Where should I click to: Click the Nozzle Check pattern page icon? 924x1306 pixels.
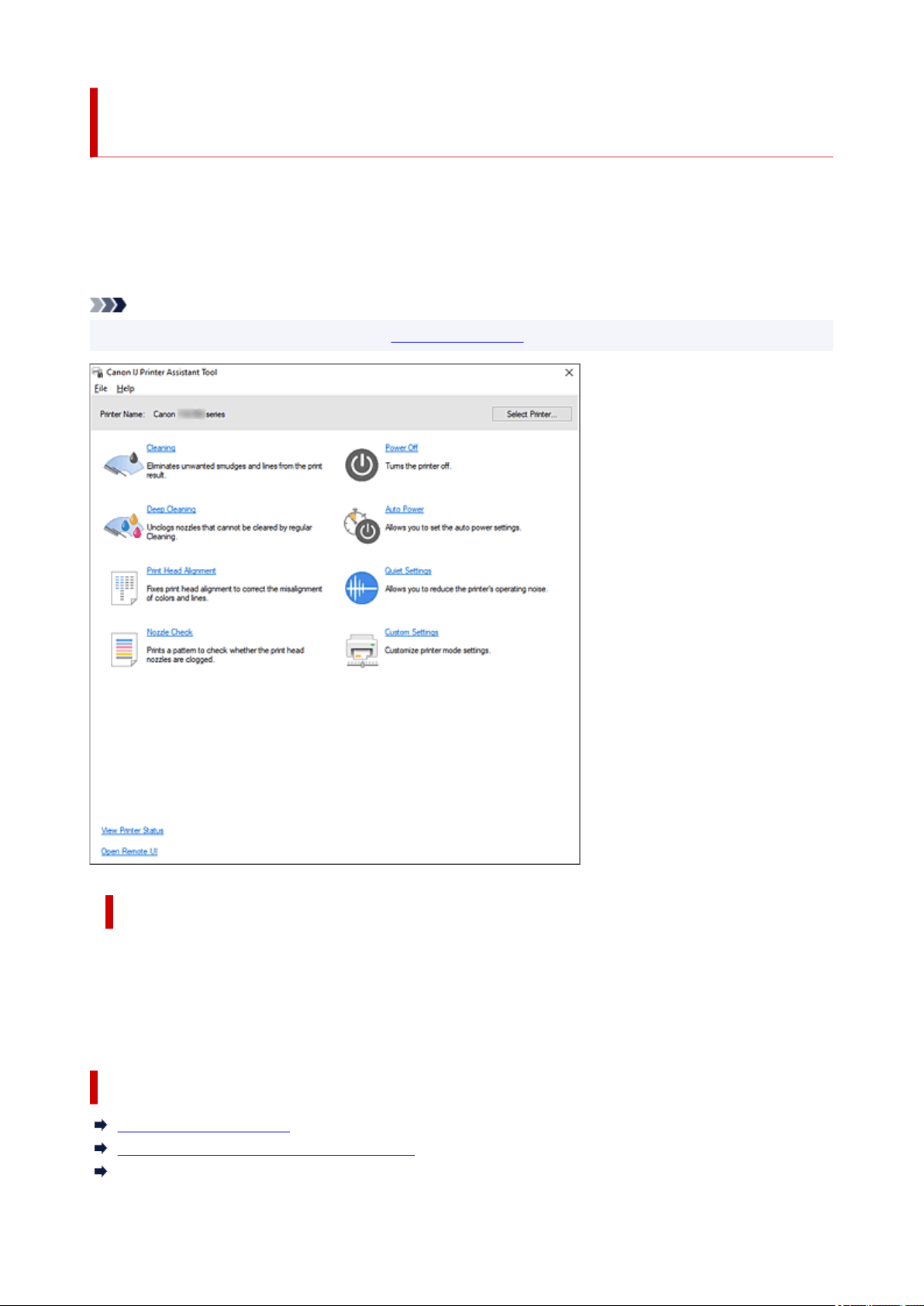124,650
